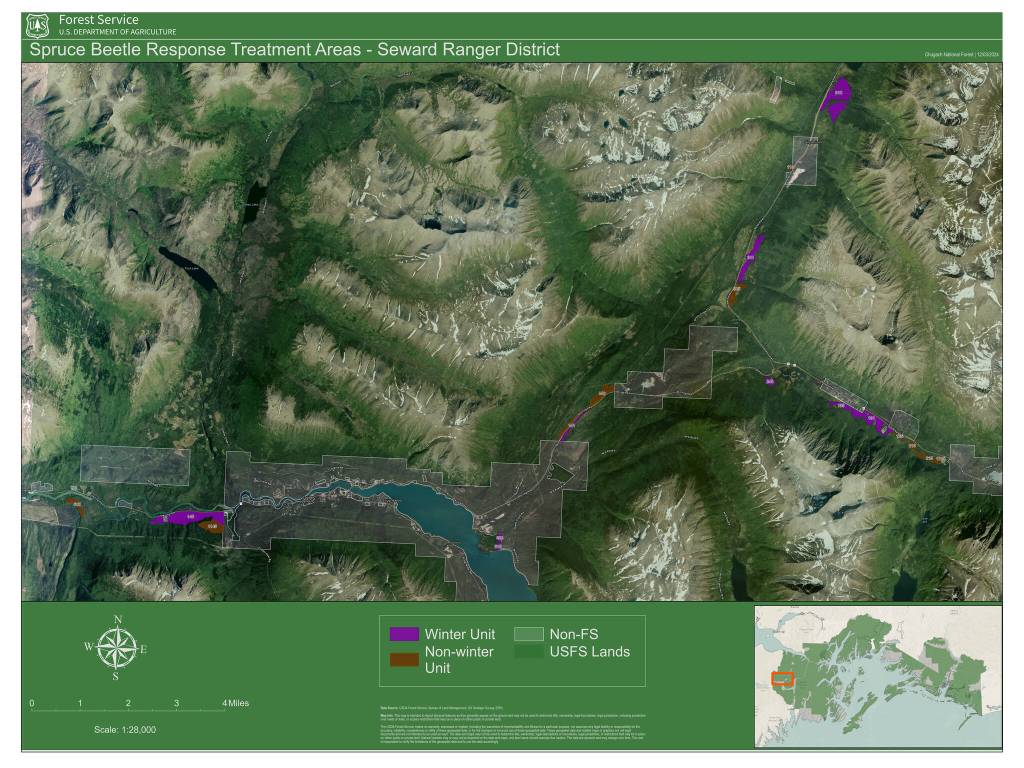The height and width of the screenshot is (768, 1024).
Task: Click the Forest Service shield logo
Action: [x=38, y=25]
